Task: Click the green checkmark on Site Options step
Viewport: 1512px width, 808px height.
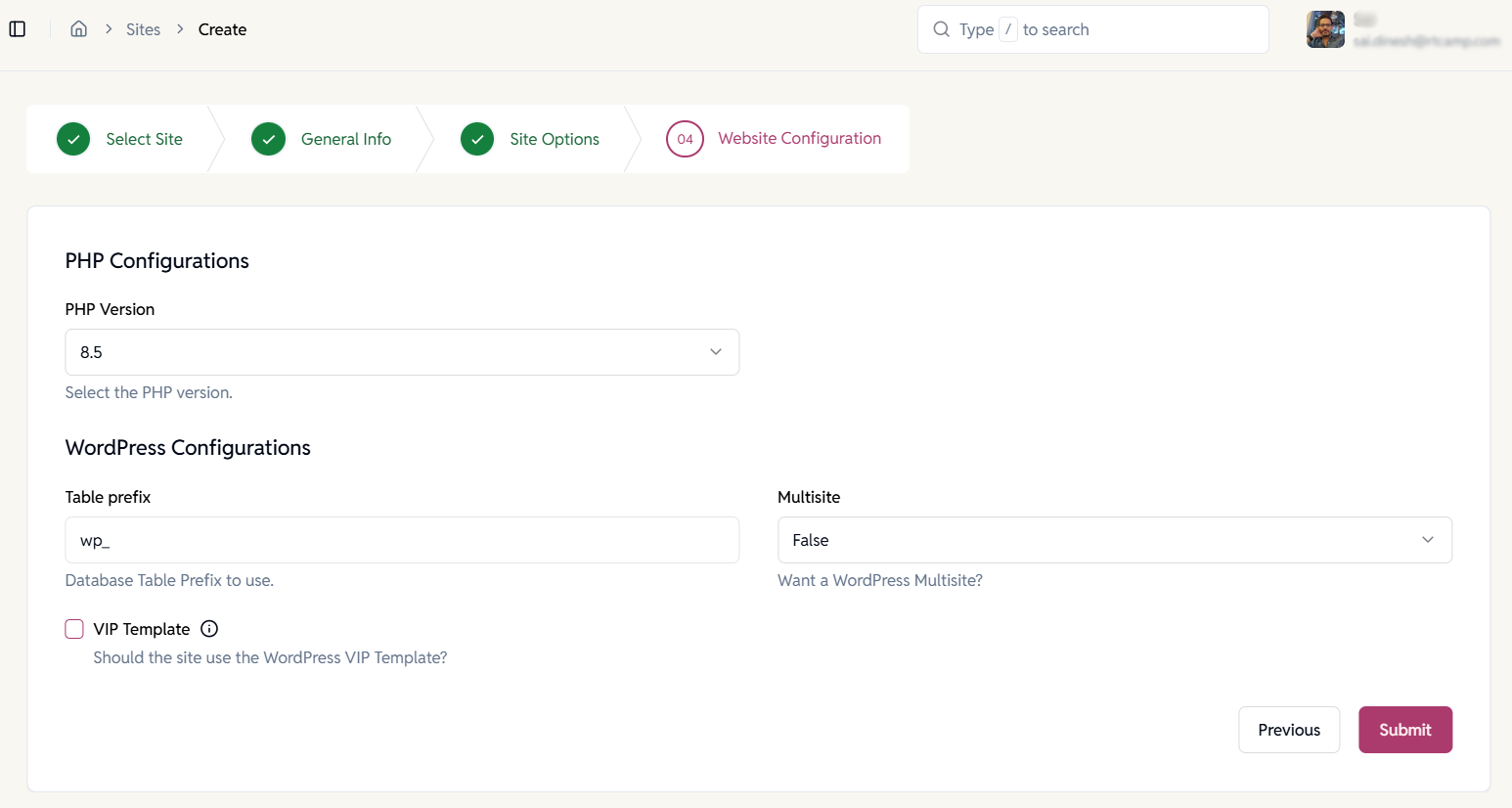Action: tap(477, 138)
